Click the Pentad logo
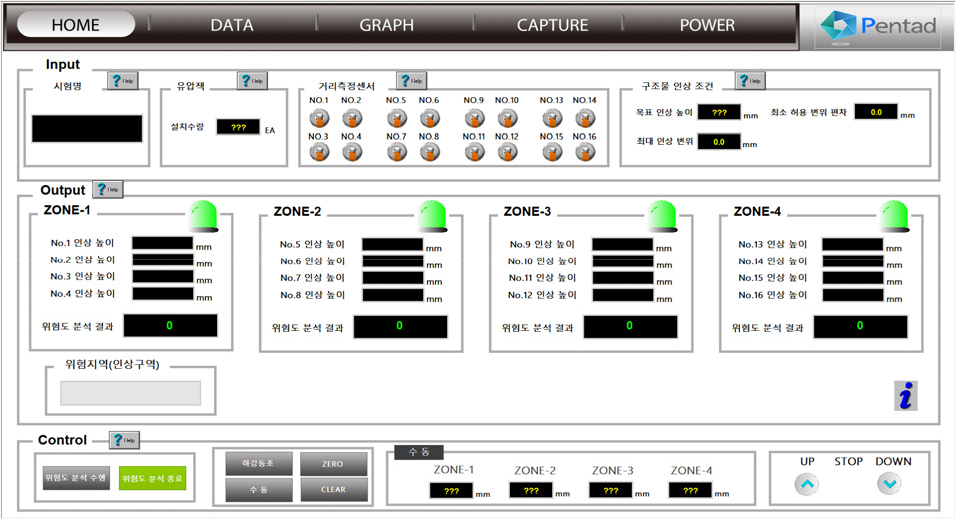This screenshot has width=956, height=519. point(879,26)
